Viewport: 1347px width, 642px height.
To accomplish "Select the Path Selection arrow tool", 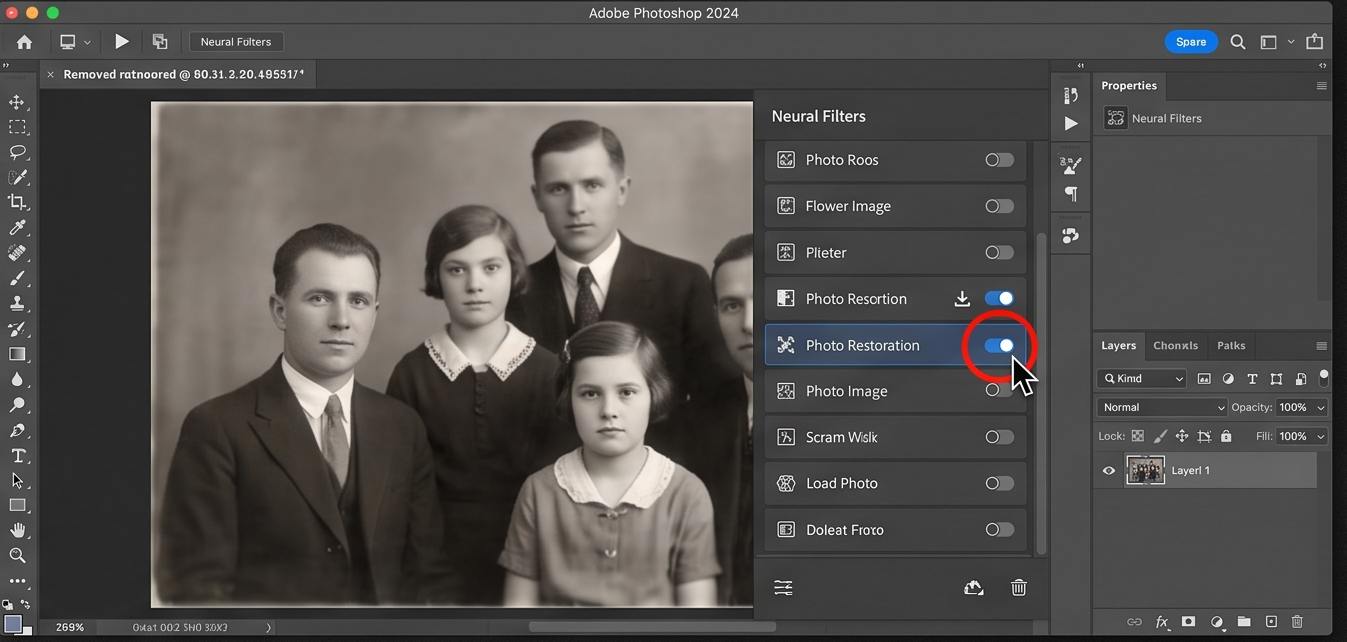I will (17, 480).
